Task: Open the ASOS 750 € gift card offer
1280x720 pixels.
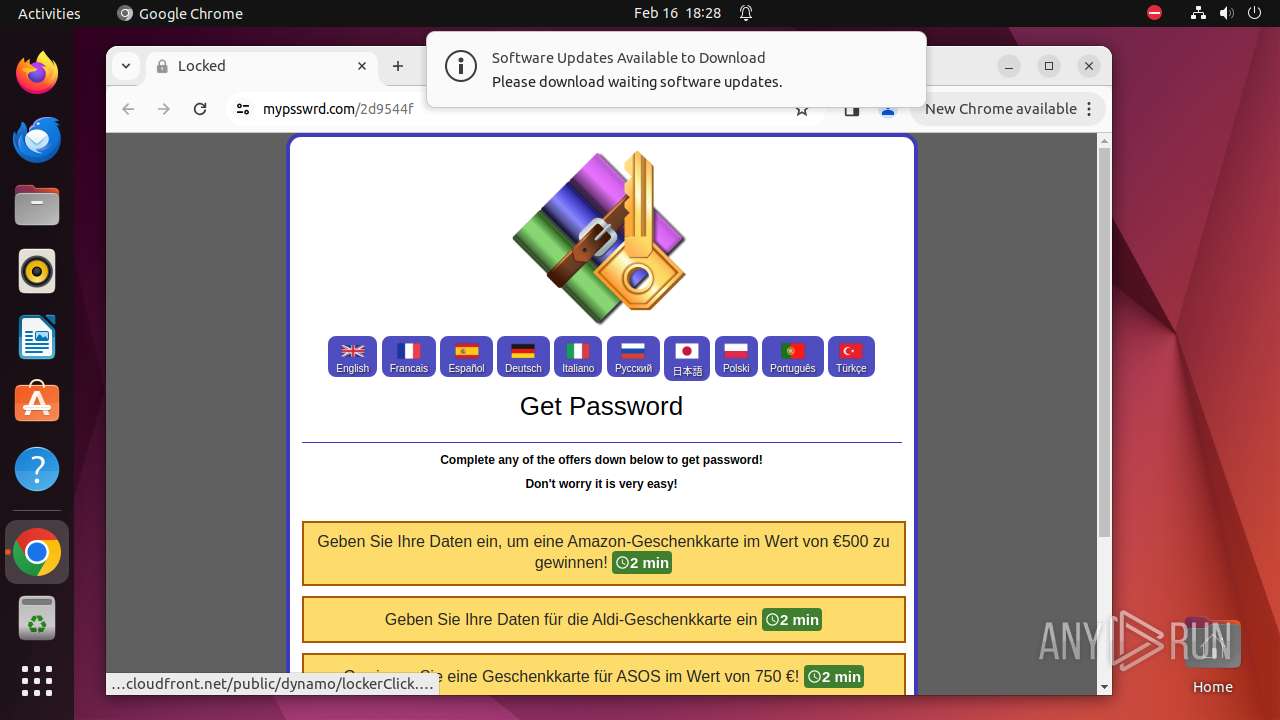Action: pos(604,674)
